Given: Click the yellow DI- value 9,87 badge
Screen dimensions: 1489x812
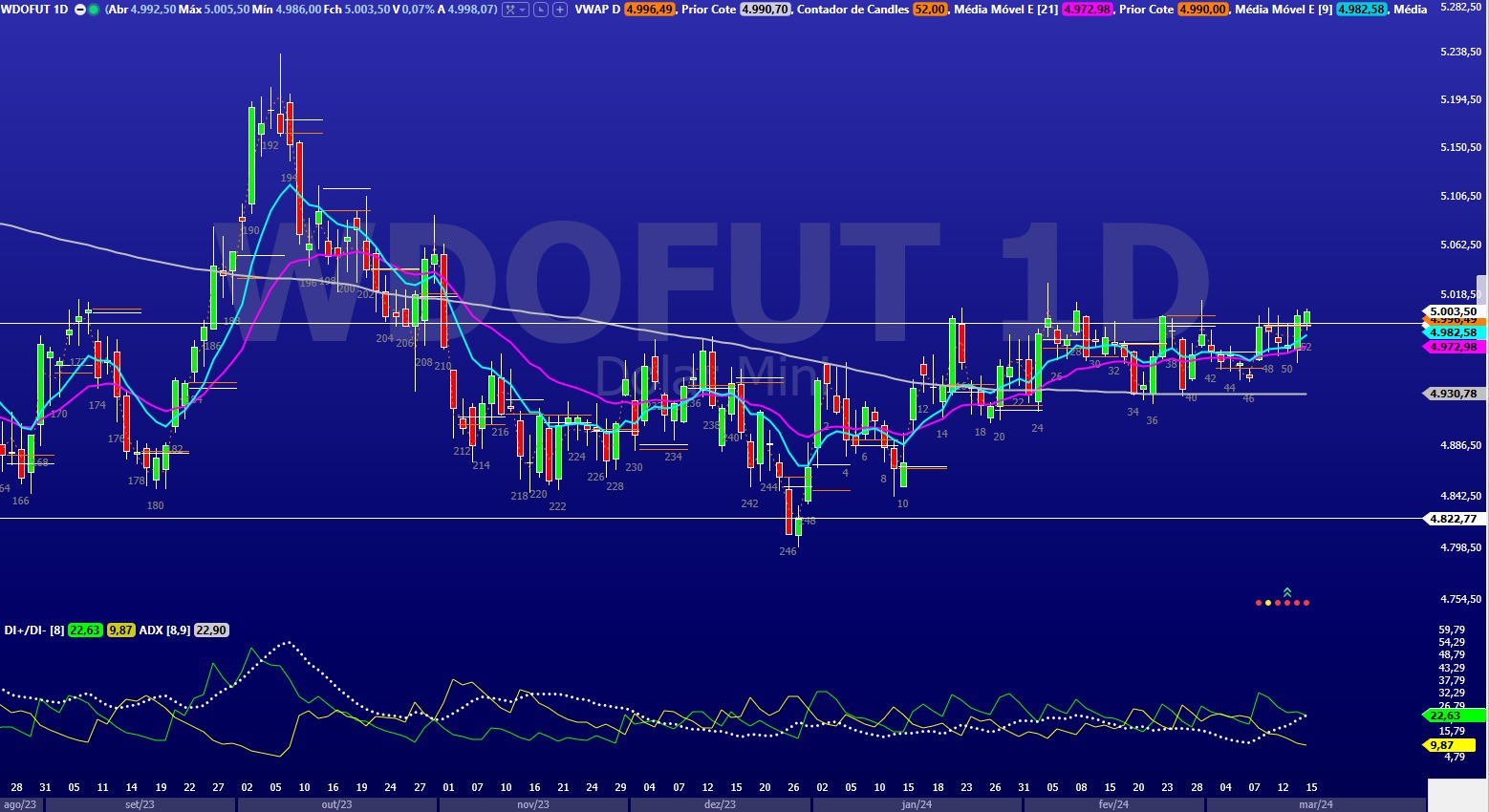Looking at the screenshot, I should pyautogui.click(x=120, y=630).
